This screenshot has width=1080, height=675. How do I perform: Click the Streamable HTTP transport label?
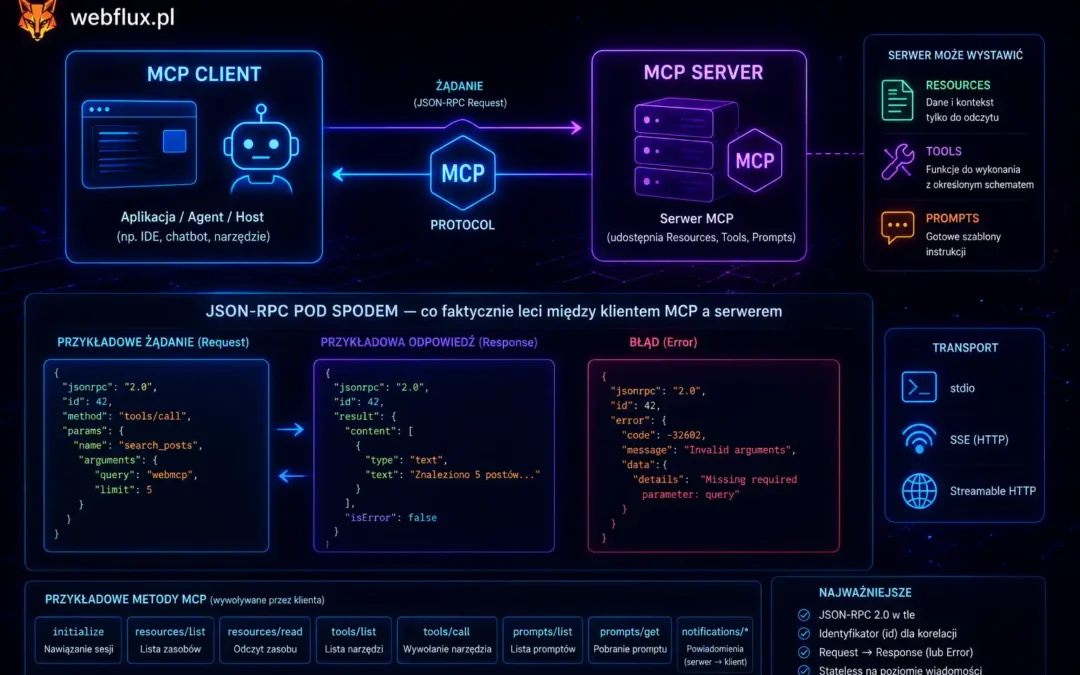(993, 491)
